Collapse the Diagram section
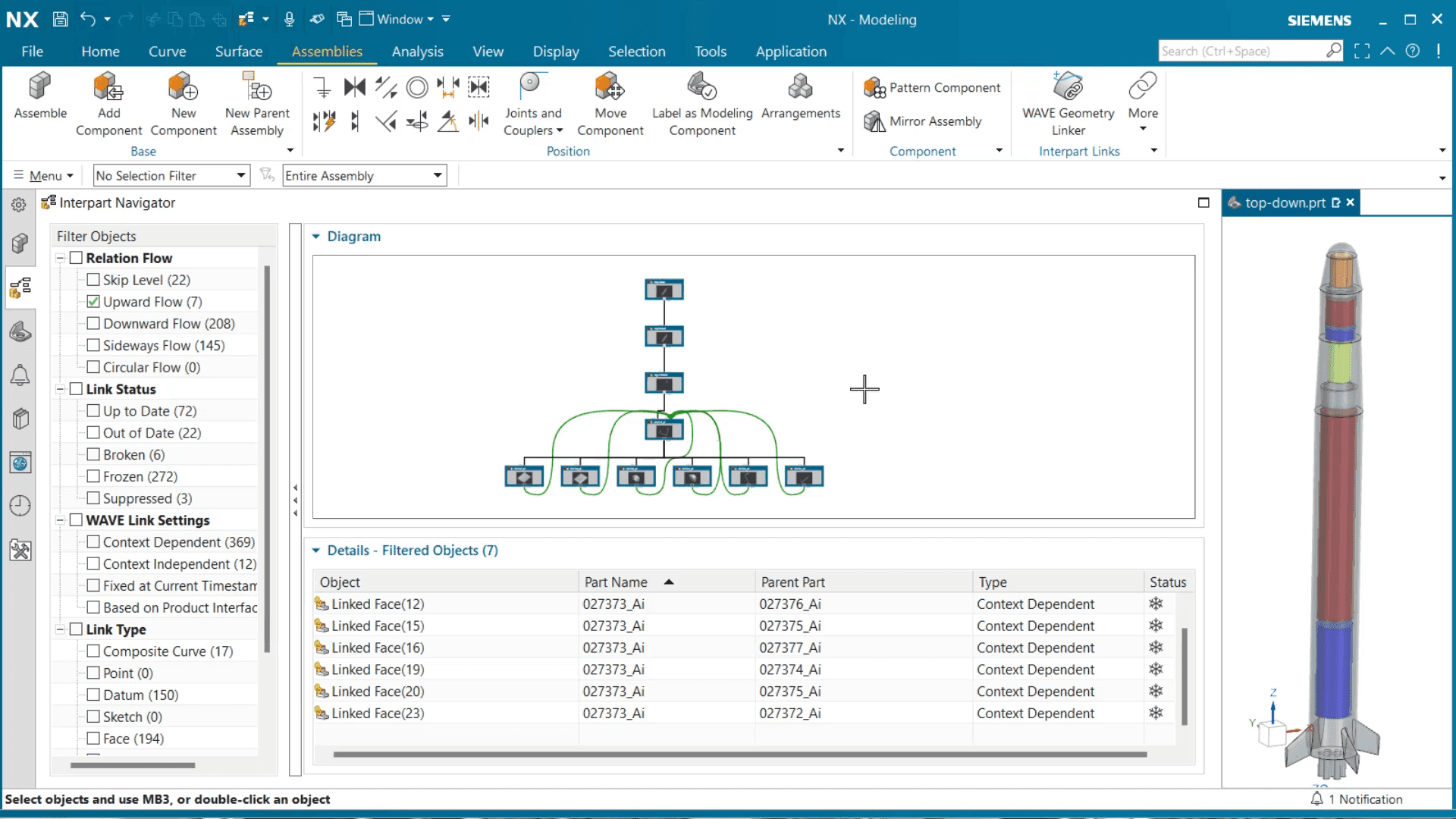Viewport: 1456px width, 819px height. click(316, 237)
